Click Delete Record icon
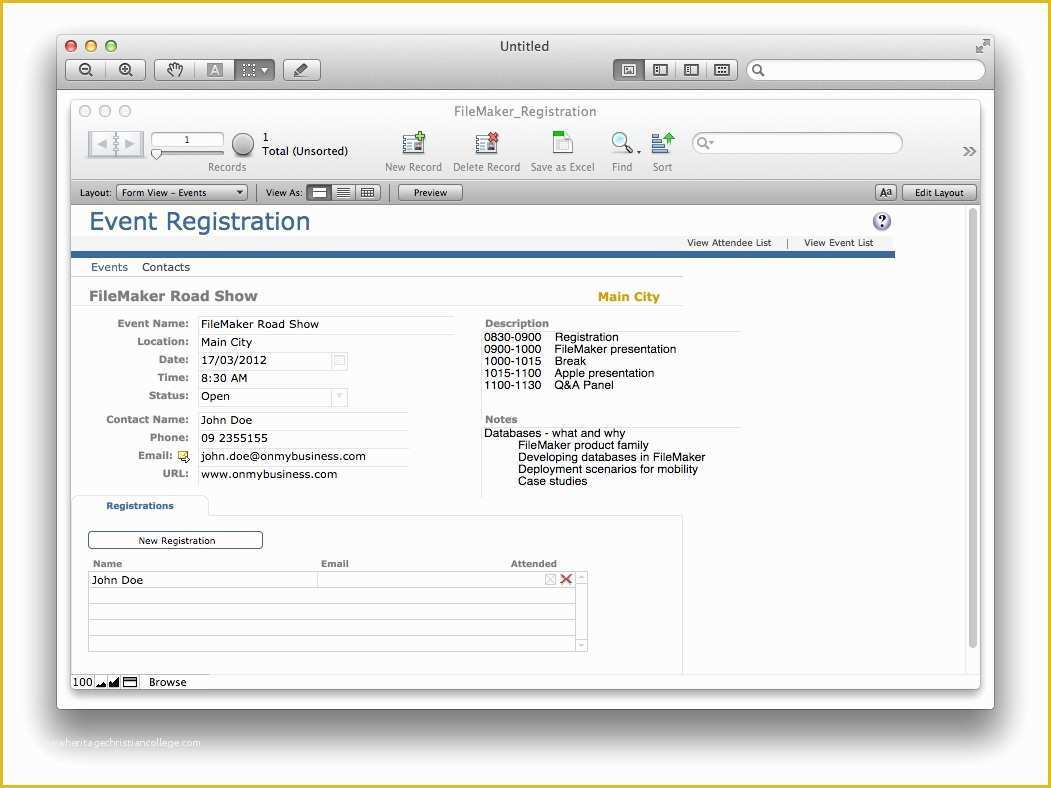This screenshot has height=788, width=1051. (487, 143)
